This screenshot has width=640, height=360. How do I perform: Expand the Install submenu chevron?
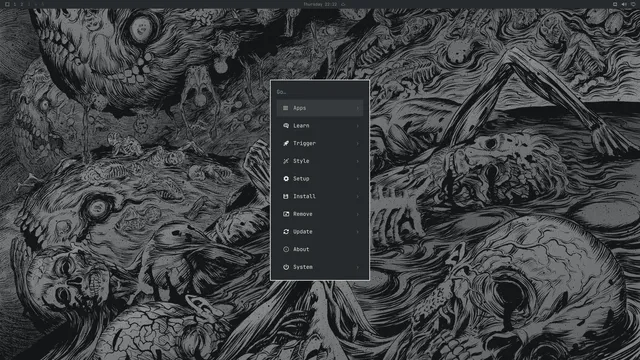coord(358,196)
